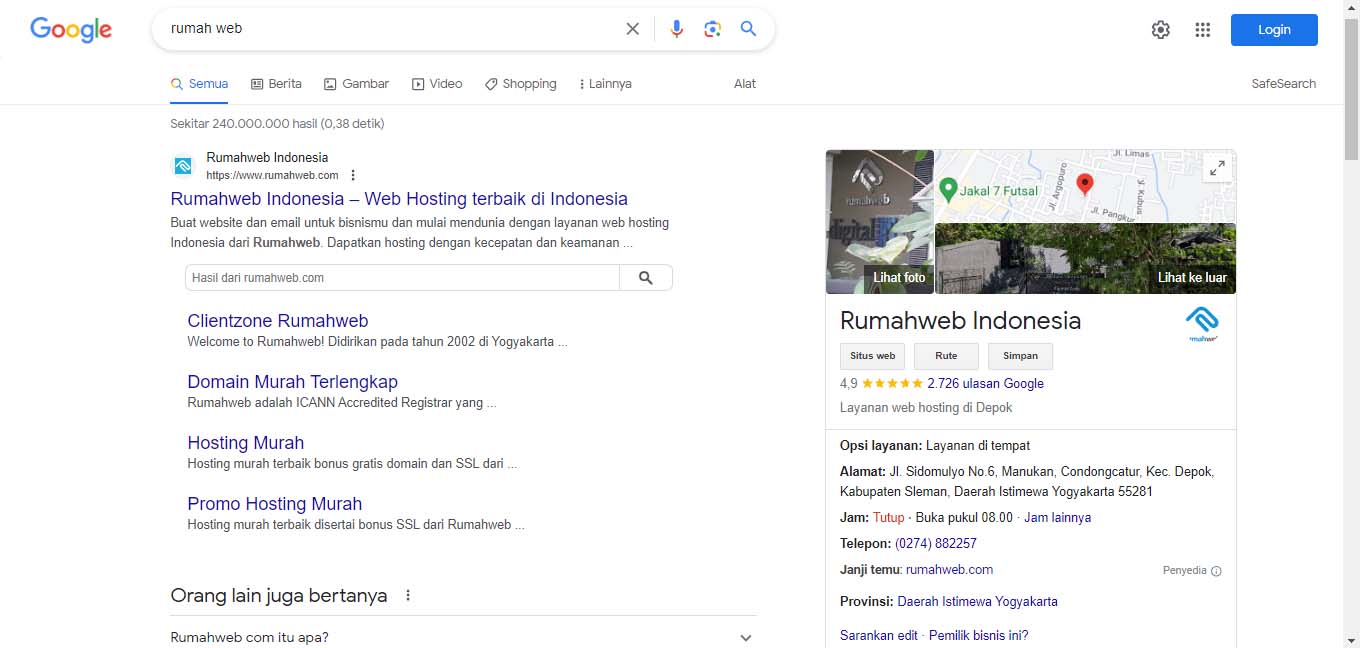The height and width of the screenshot is (648, 1360).
Task: Open the Hosting Murah sitelink
Action: pyautogui.click(x=246, y=443)
